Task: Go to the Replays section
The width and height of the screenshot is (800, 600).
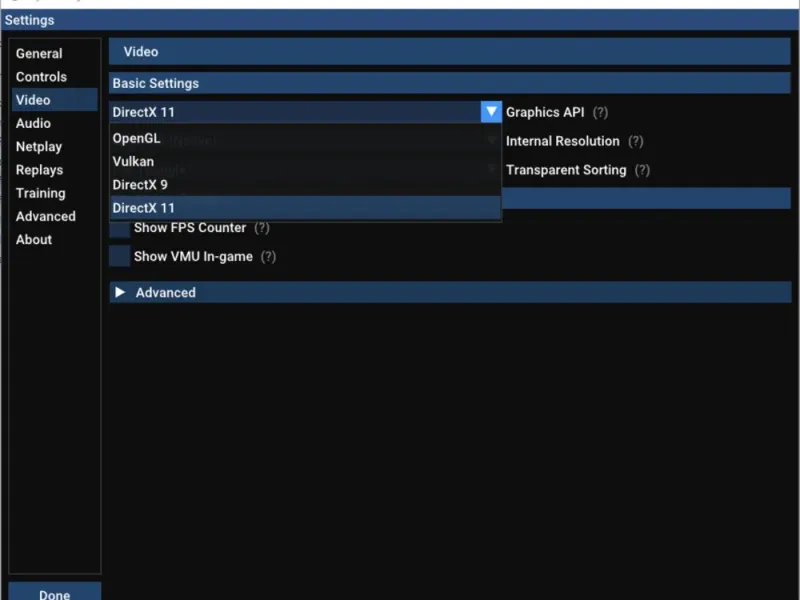Action: pyautogui.click(x=54, y=170)
